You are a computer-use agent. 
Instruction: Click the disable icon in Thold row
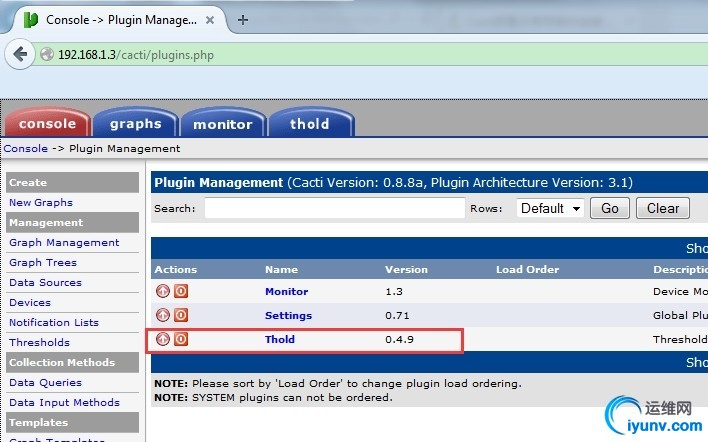181,339
